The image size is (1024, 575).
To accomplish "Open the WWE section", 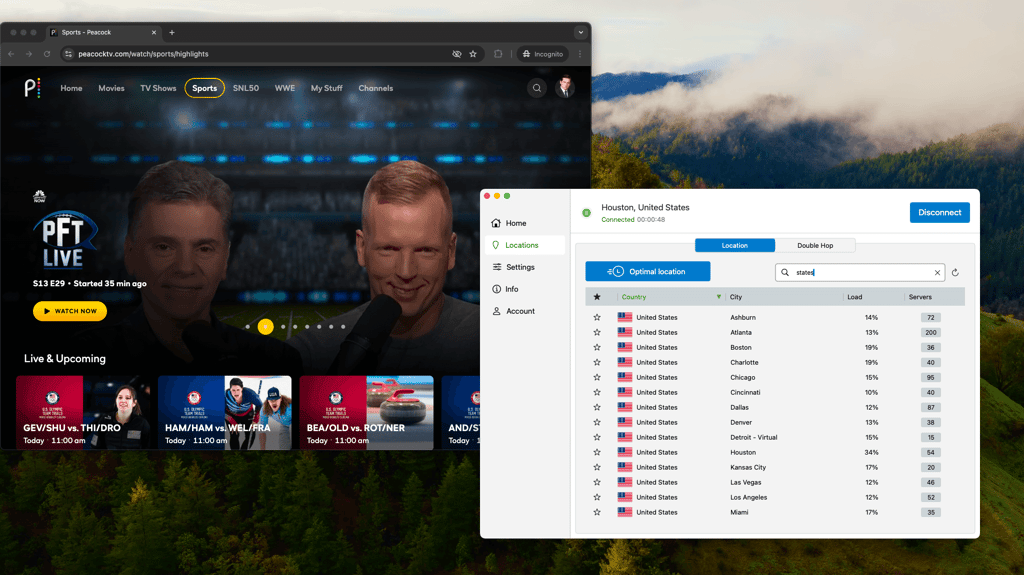I will 285,88.
